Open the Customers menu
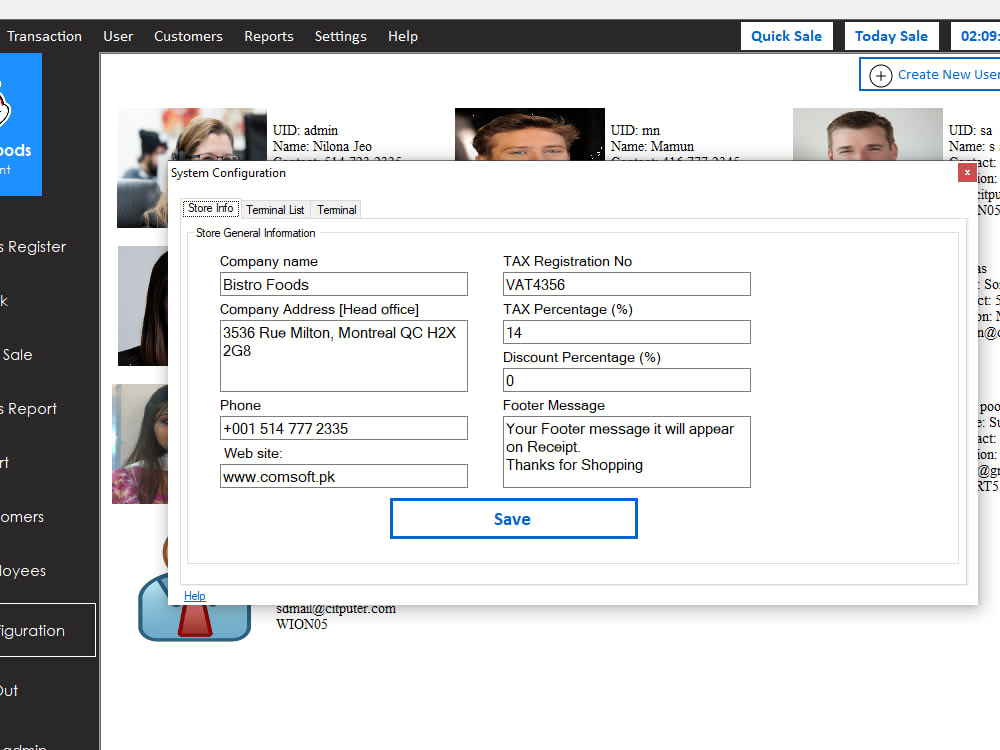The width and height of the screenshot is (1000, 750). point(188,36)
